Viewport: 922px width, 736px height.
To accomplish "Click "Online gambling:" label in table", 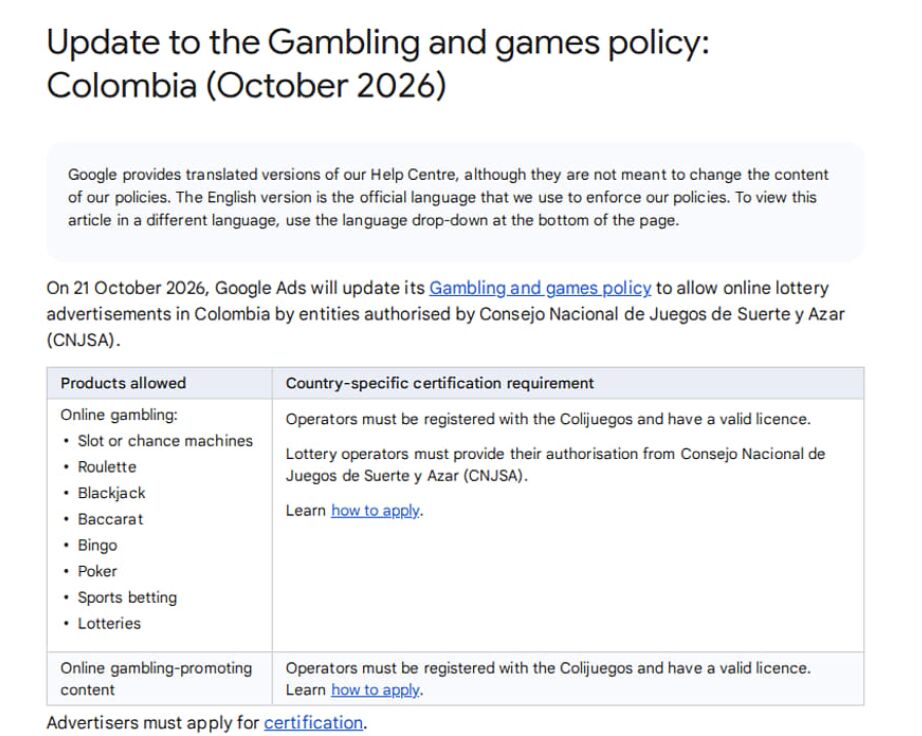I will (119, 415).
